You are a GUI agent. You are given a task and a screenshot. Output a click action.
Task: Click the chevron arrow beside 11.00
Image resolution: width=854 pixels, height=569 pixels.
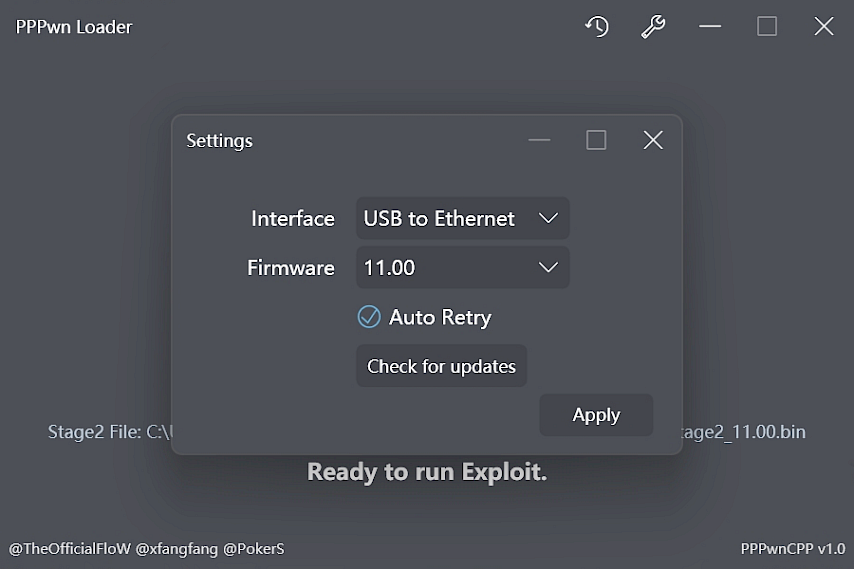(x=548, y=267)
